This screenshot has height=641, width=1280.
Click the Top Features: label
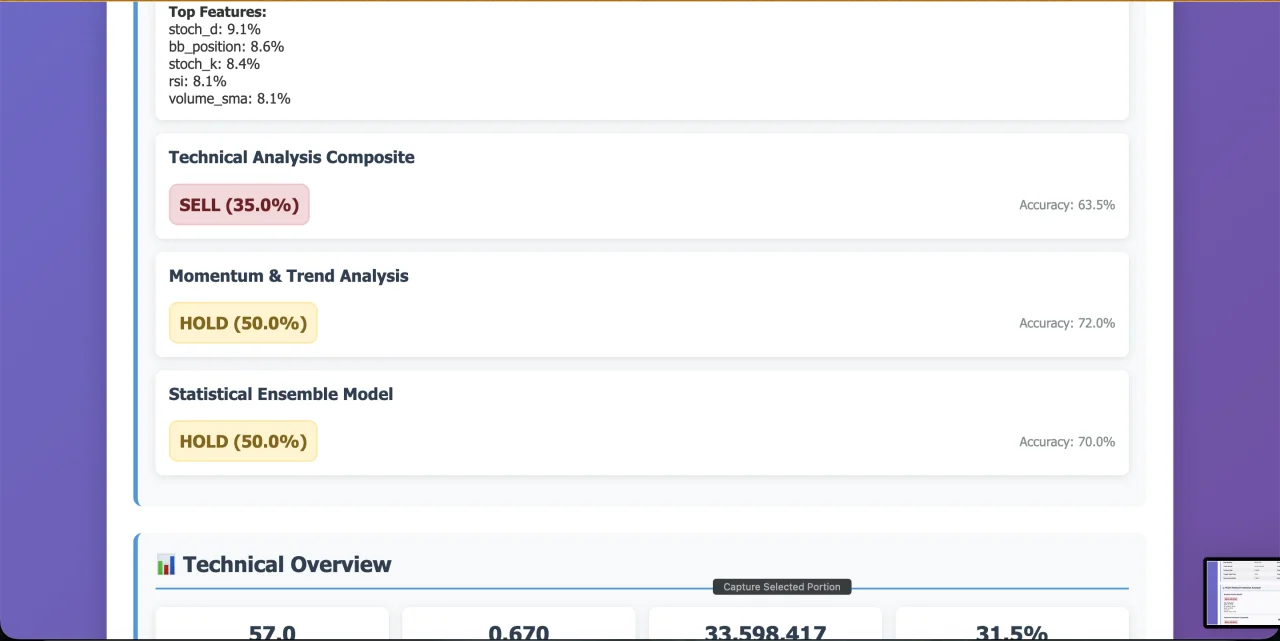pyautogui.click(x=217, y=12)
